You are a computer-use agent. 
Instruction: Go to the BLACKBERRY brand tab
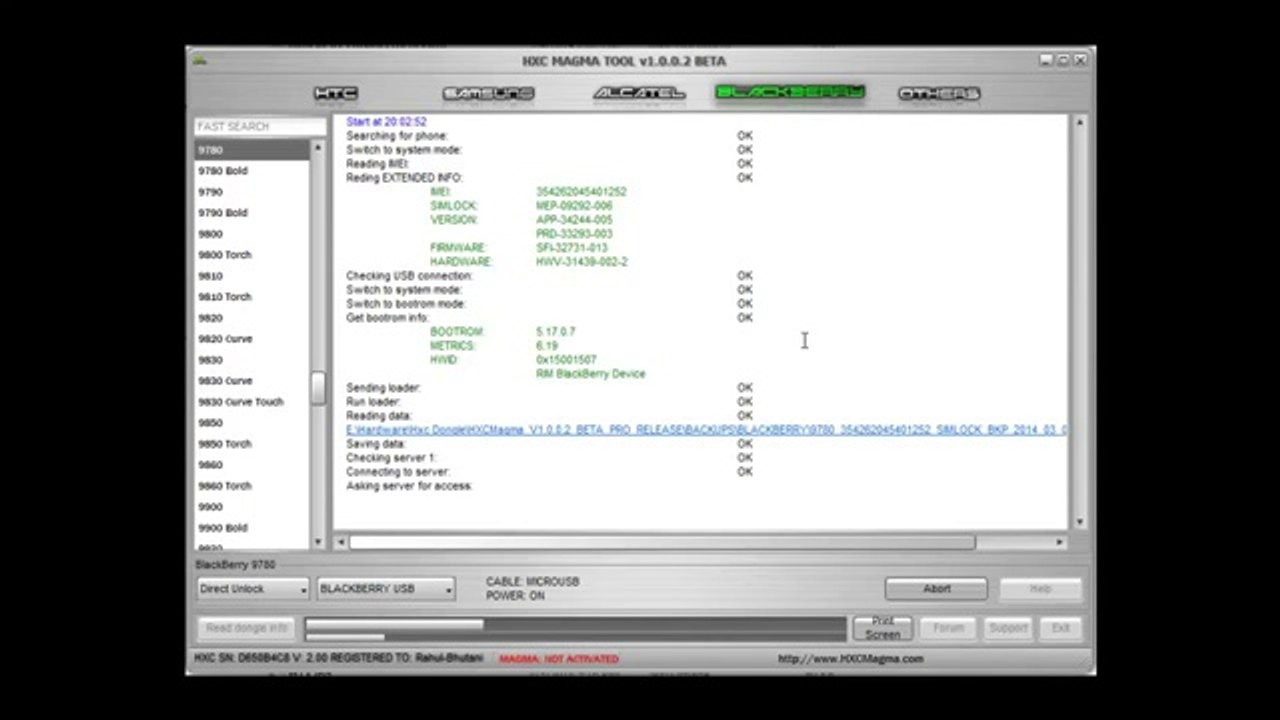pos(790,94)
